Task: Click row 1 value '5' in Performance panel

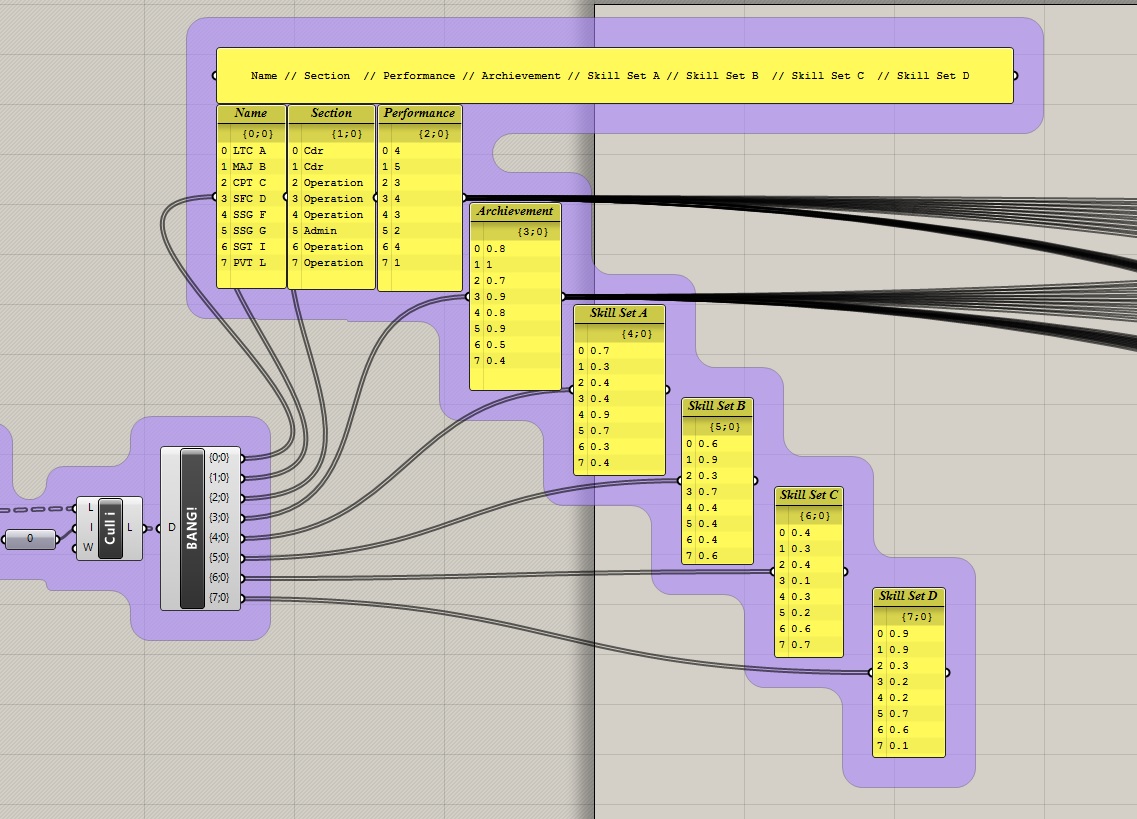Action: point(419,167)
